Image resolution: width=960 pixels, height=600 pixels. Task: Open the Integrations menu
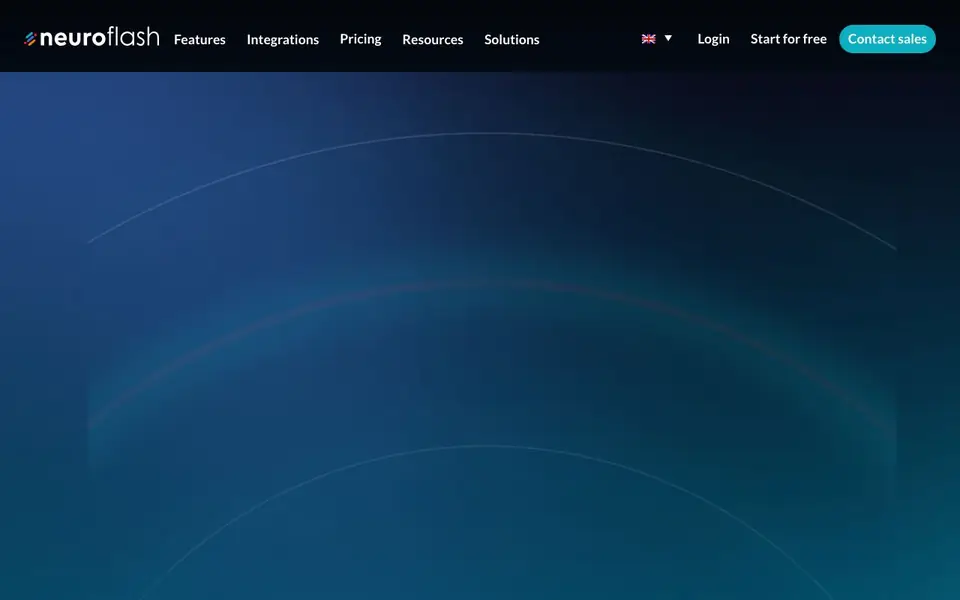click(x=283, y=39)
